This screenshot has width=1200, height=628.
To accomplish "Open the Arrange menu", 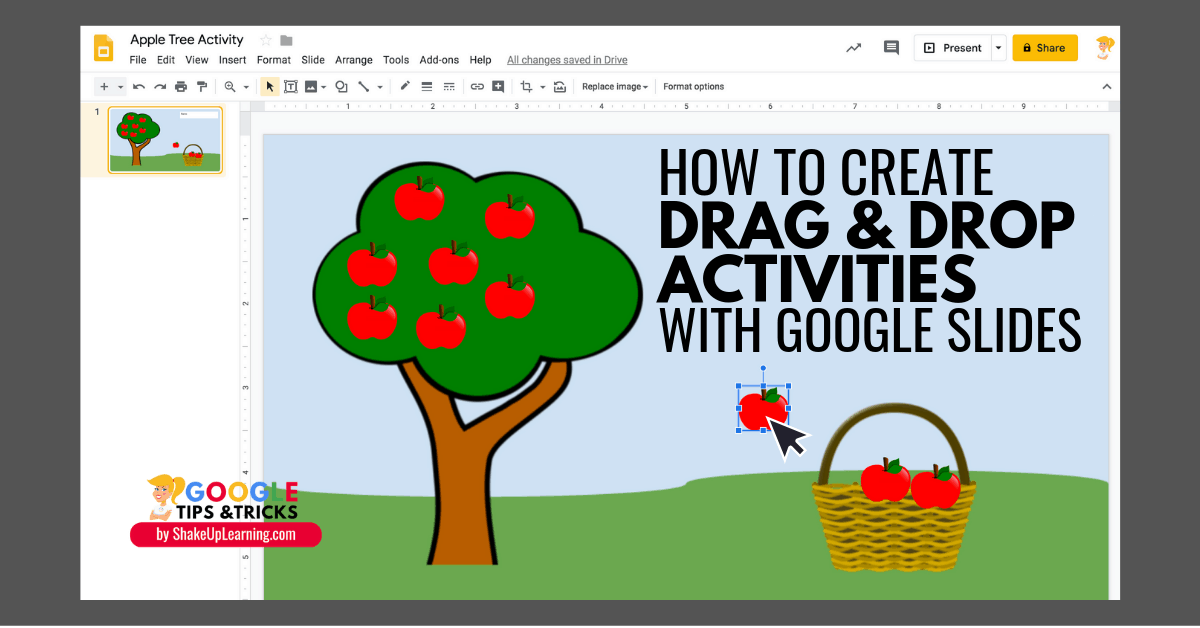I will [353, 60].
